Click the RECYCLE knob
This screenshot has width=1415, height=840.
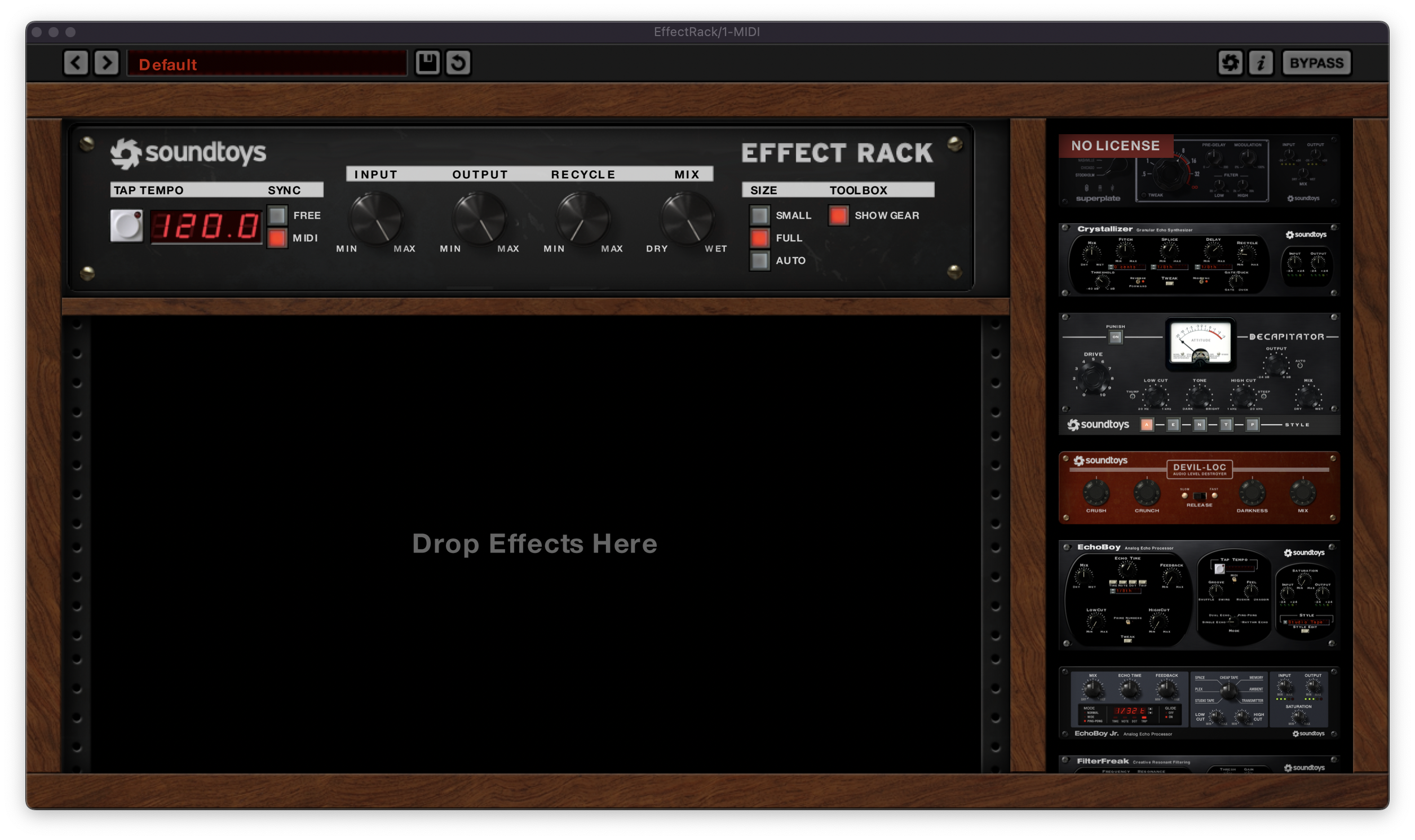click(583, 219)
